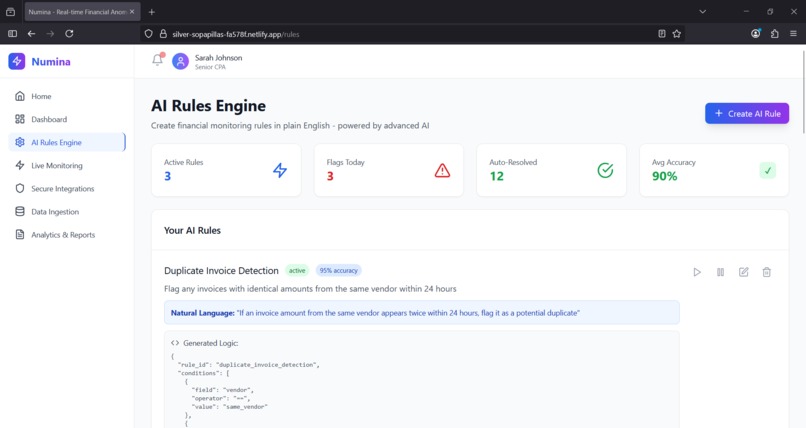806x428 pixels.
Task: Click the Secure Integrations shield icon
Action: (20, 189)
